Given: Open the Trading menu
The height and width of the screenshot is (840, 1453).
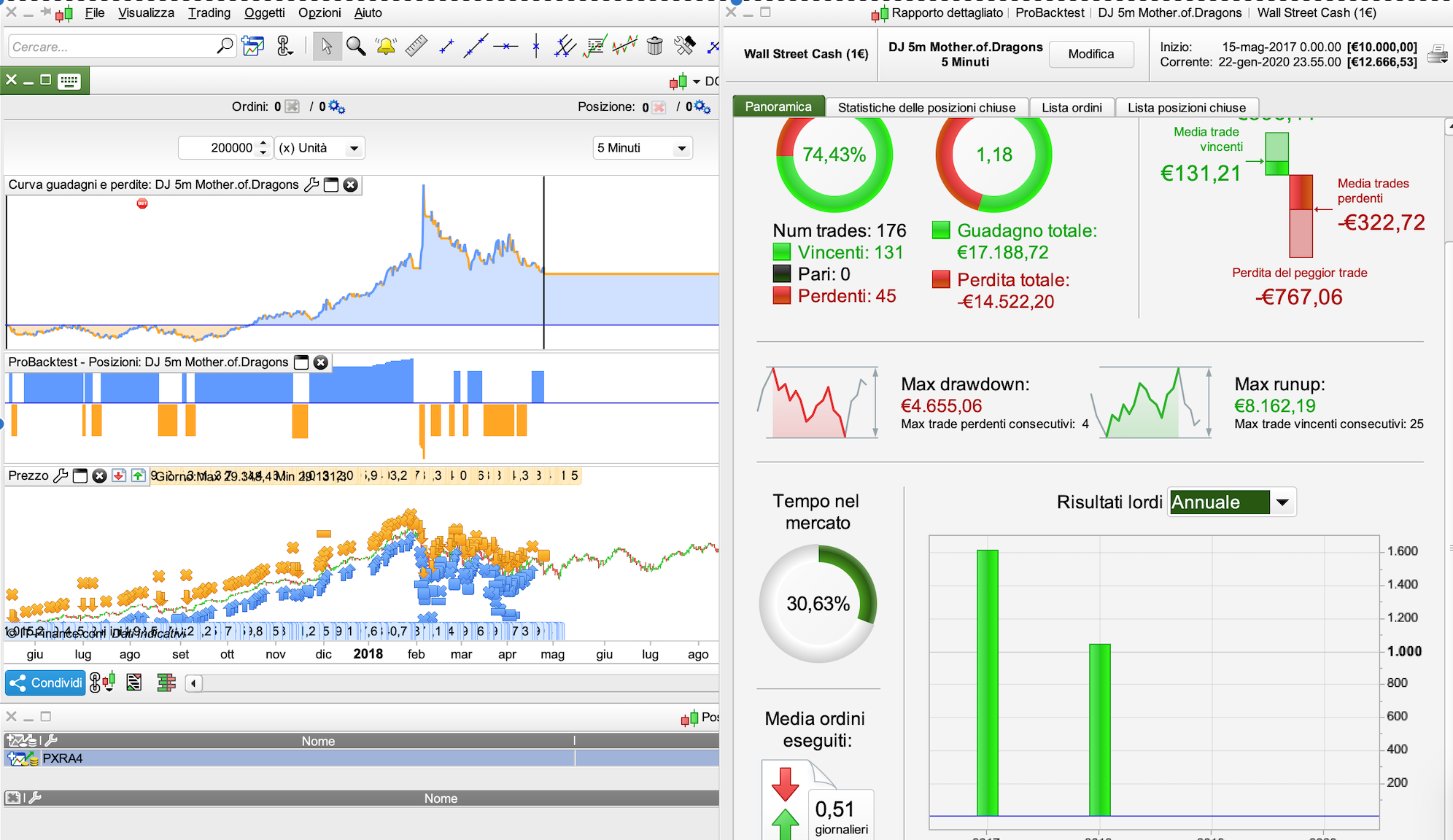Looking at the screenshot, I should pos(209,12).
